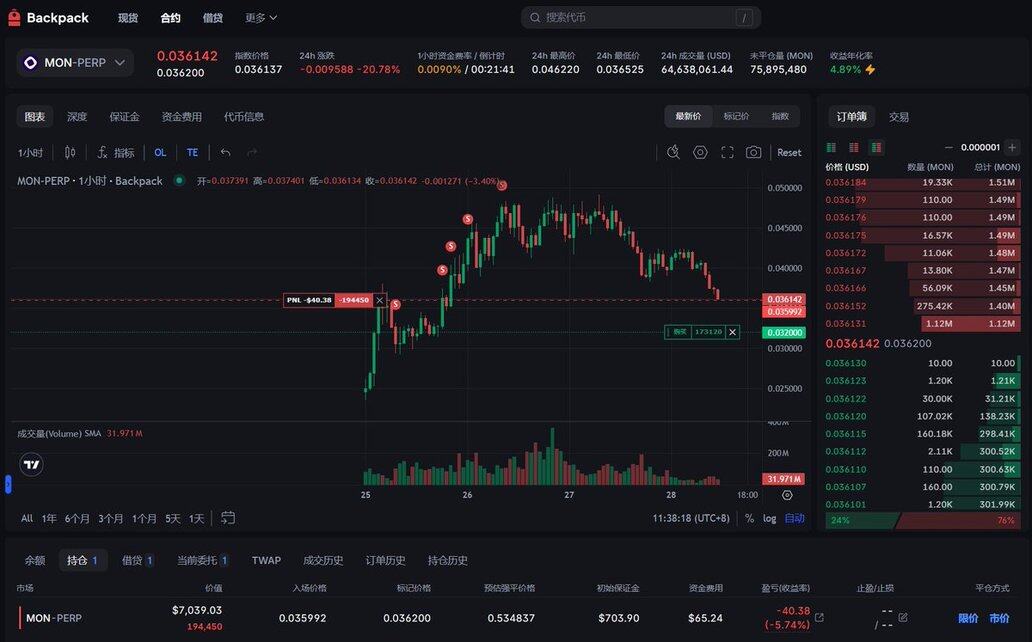
Task: Toggle percent scale on chart
Action: tap(749, 518)
